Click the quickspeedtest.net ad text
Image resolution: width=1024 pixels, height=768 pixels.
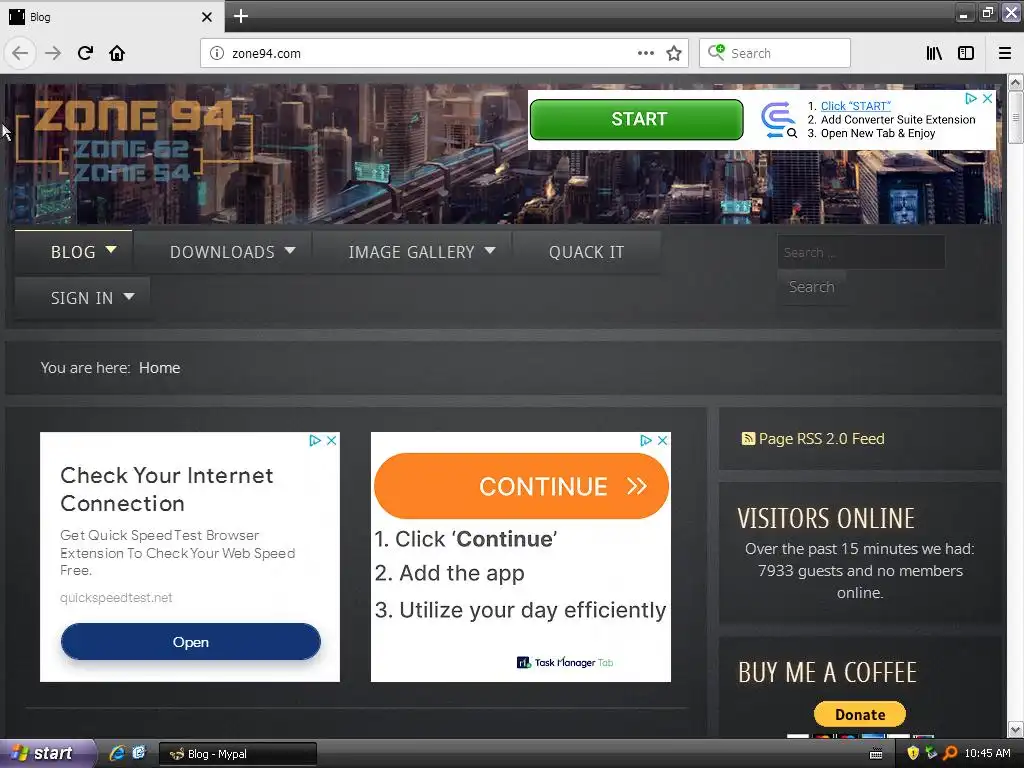coord(116,598)
